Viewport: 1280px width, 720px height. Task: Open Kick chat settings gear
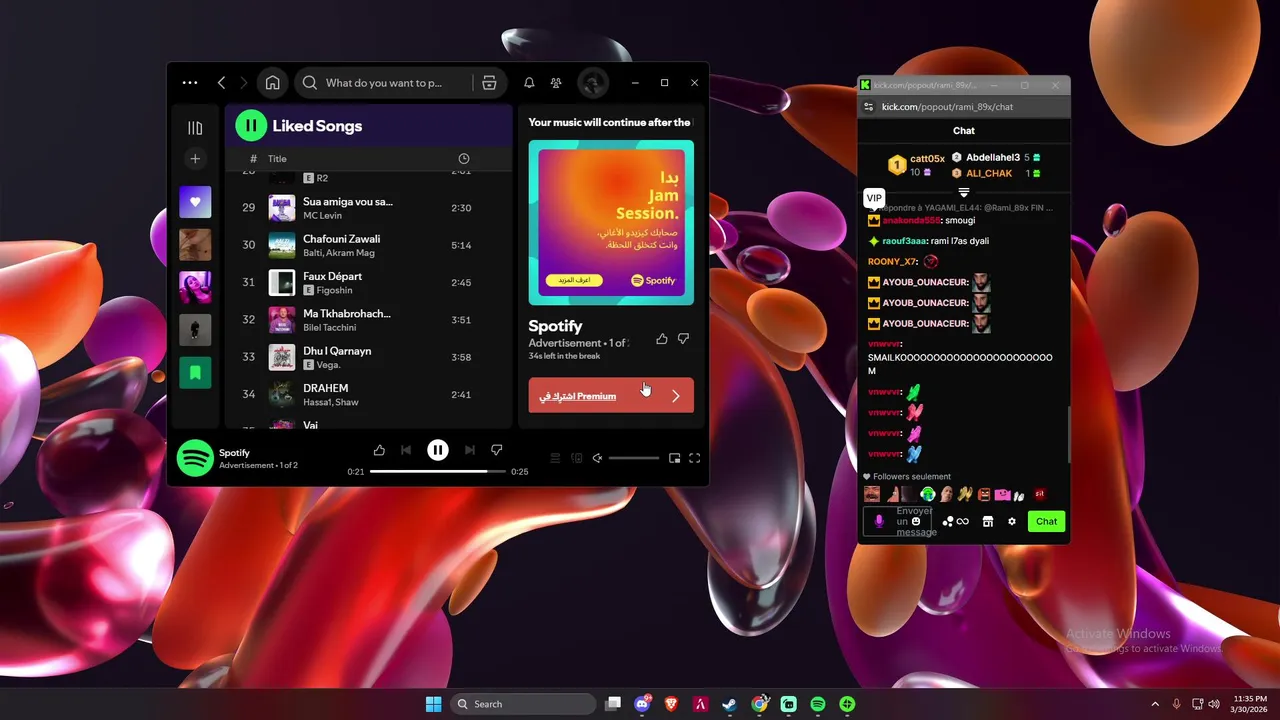pyautogui.click(x=1012, y=521)
